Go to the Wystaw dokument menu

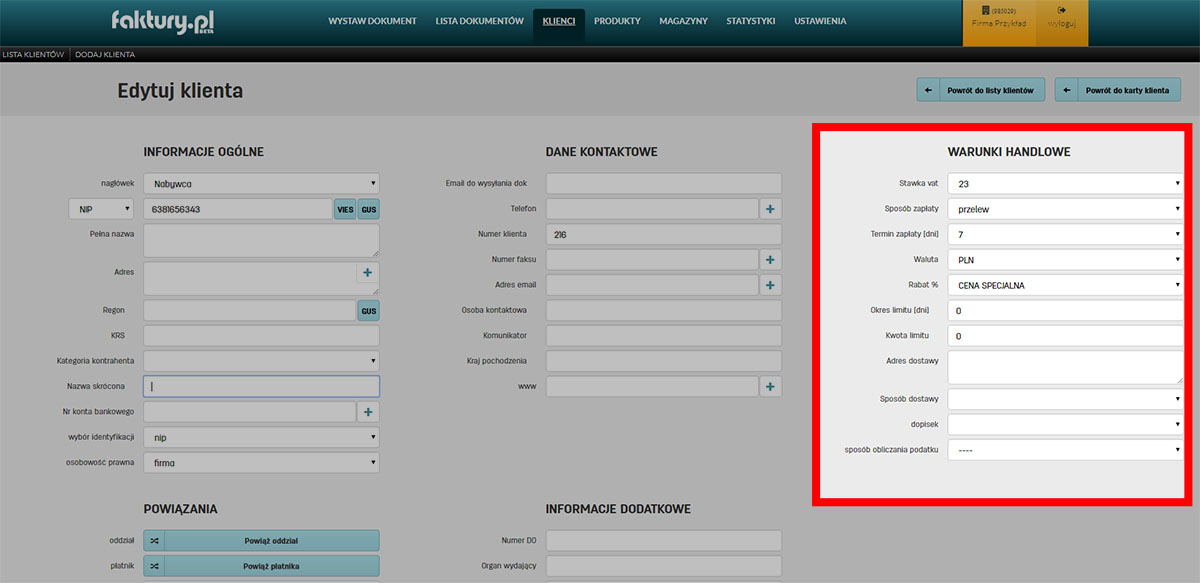pyautogui.click(x=370, y=21)
